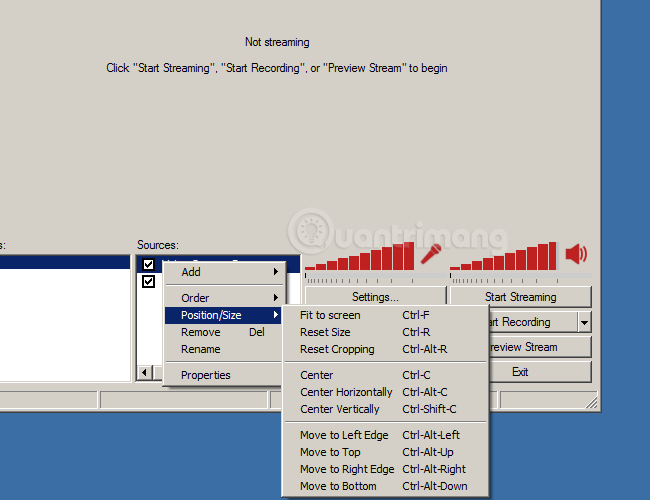Open the Settings button
Screen dimensions: 650x500
375,297
